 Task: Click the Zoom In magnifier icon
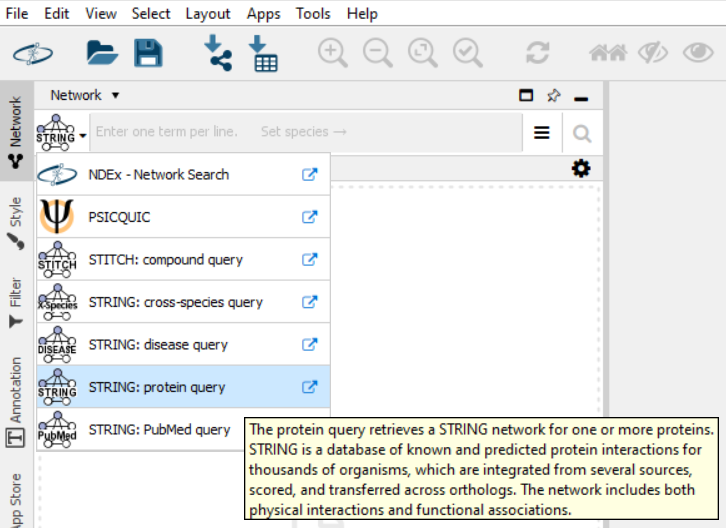[332, 53]
